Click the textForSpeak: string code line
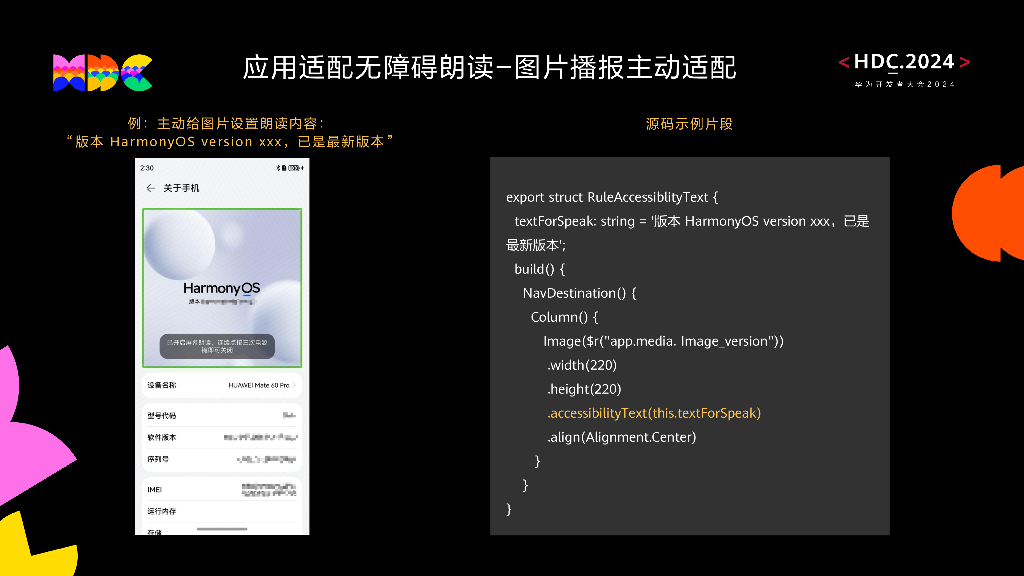The height and width of the screenshot is (576, 1024). pos(688,233)
